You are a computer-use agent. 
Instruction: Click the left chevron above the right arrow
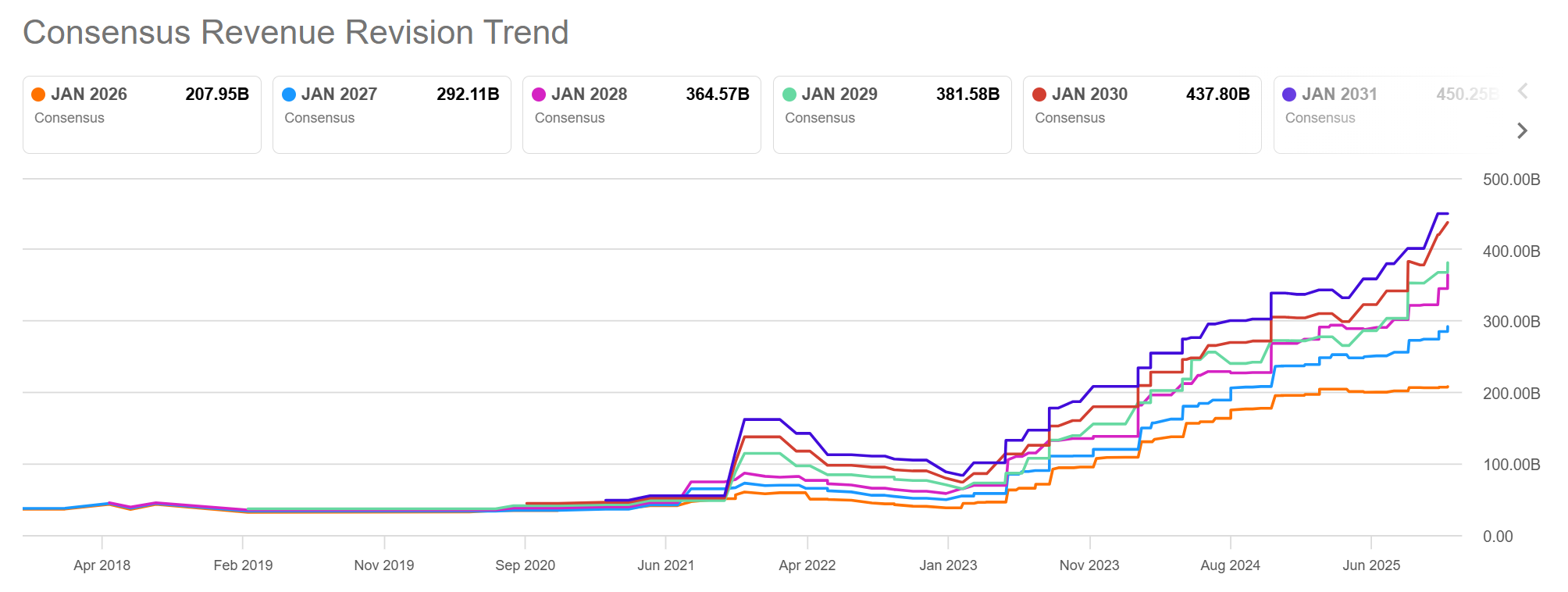tap(1521, 91)
